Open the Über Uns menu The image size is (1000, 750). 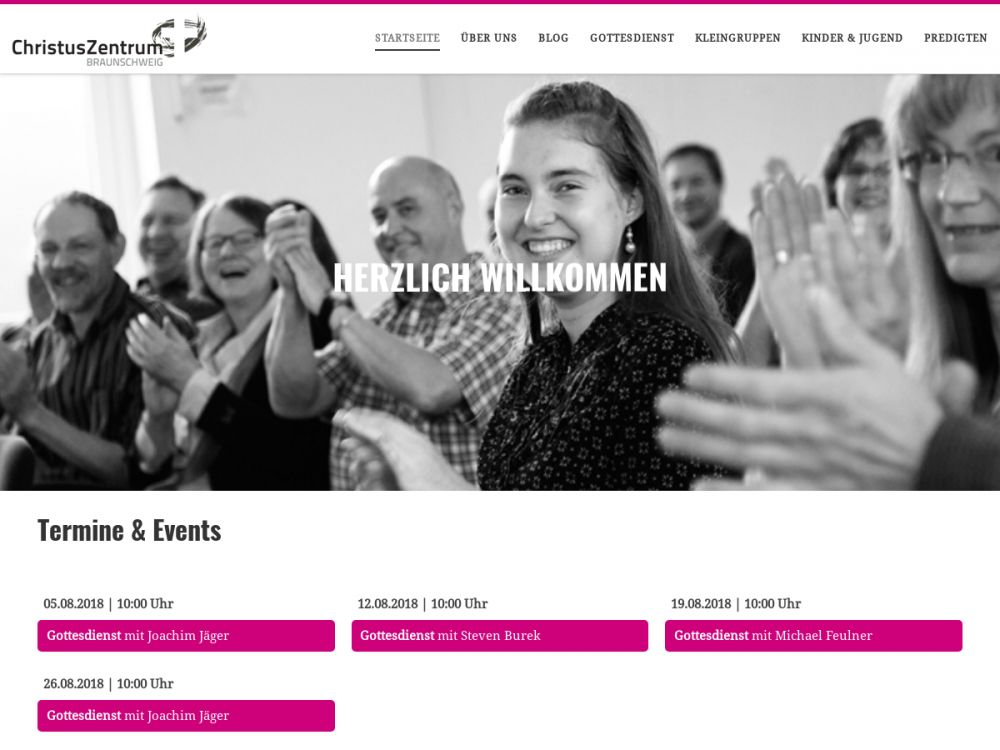489,38
